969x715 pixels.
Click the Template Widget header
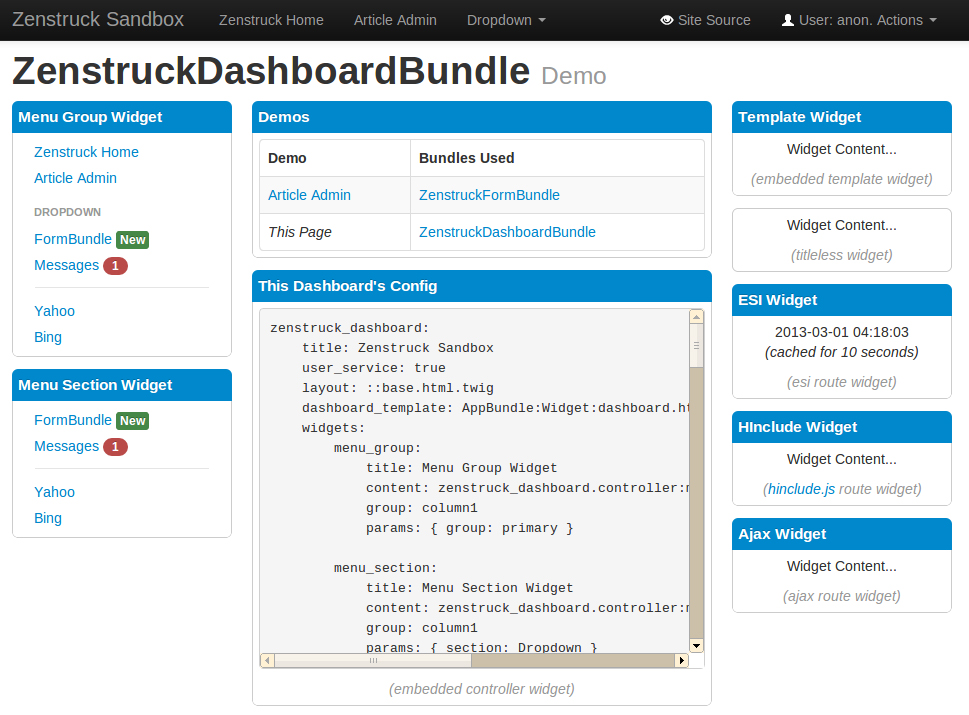point(842,117)
